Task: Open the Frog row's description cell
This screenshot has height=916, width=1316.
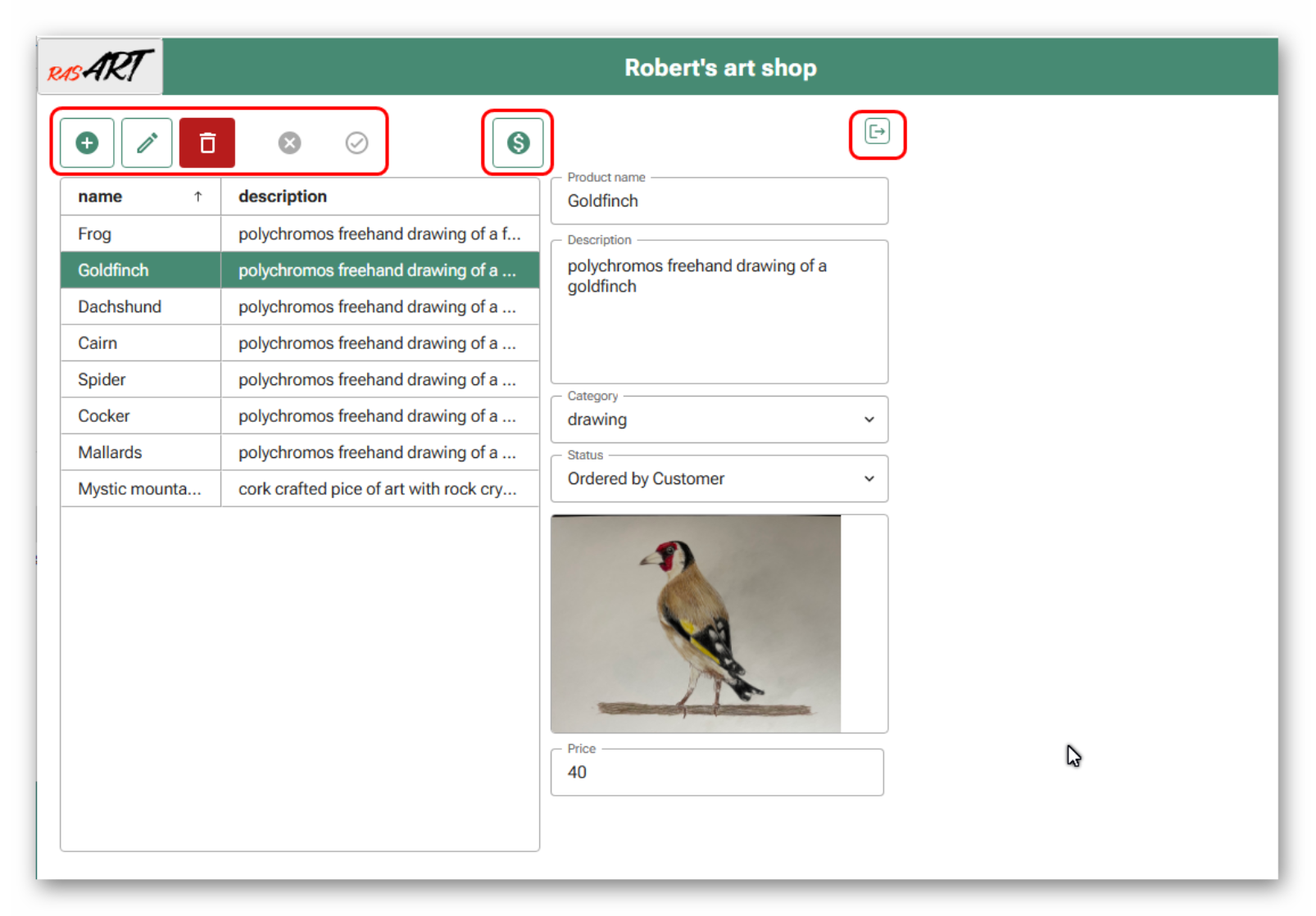Action: tap(380, 234)
